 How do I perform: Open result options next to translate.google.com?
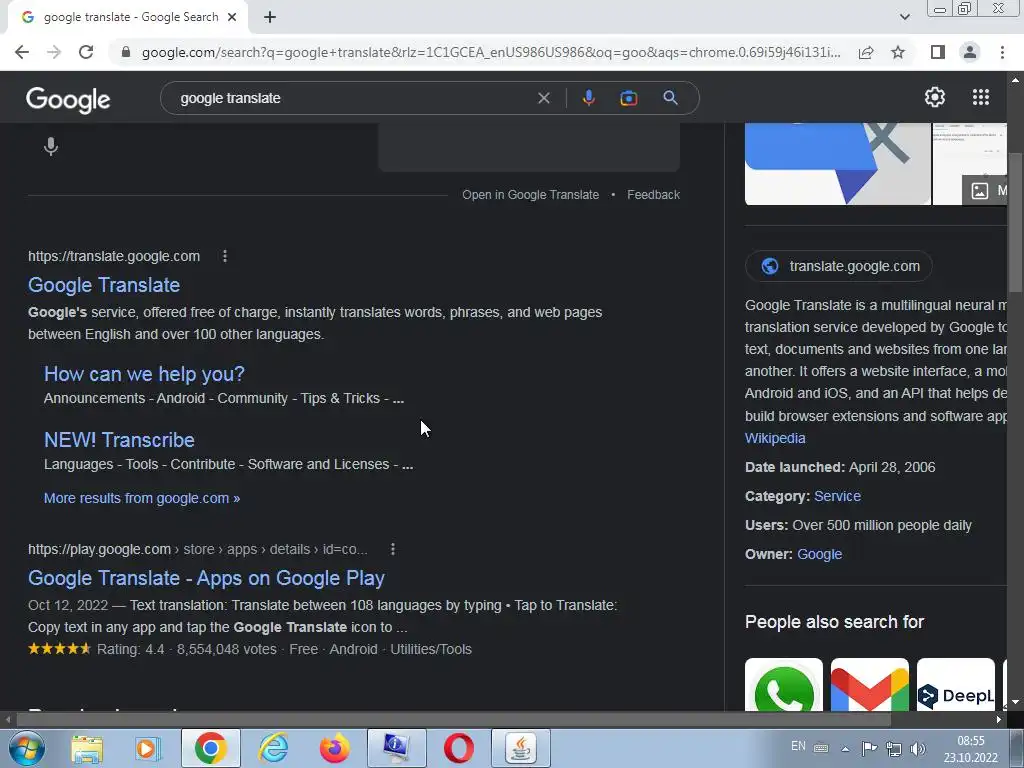[225, 256]
